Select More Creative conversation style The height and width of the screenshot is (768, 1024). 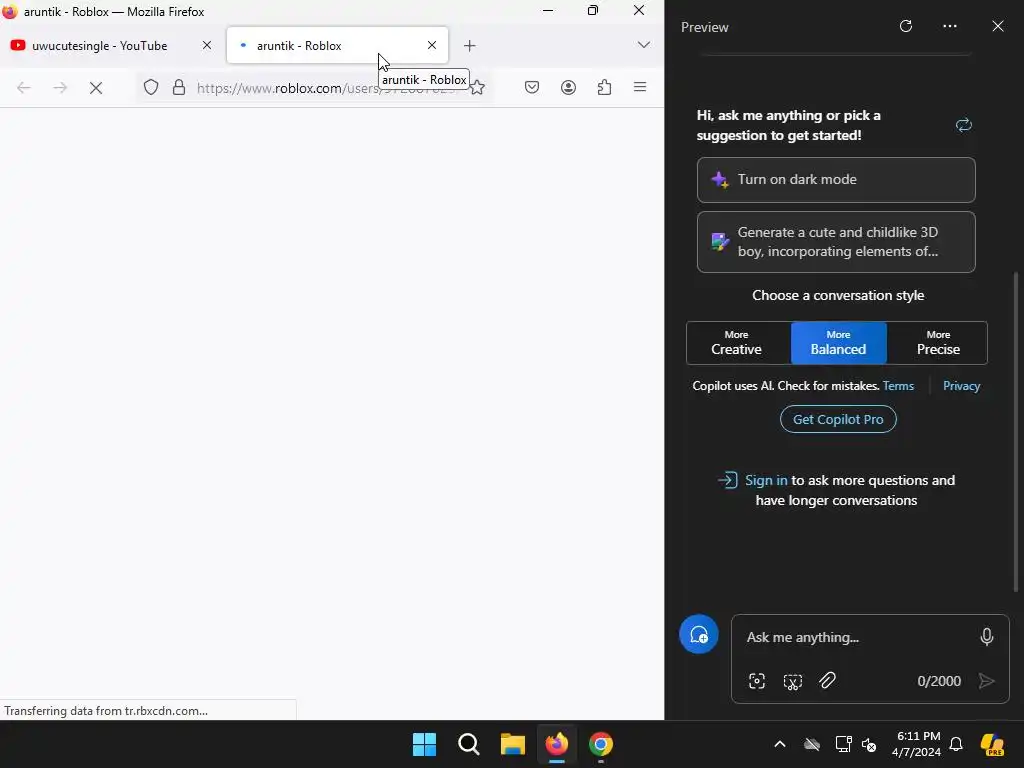point(737,343)
